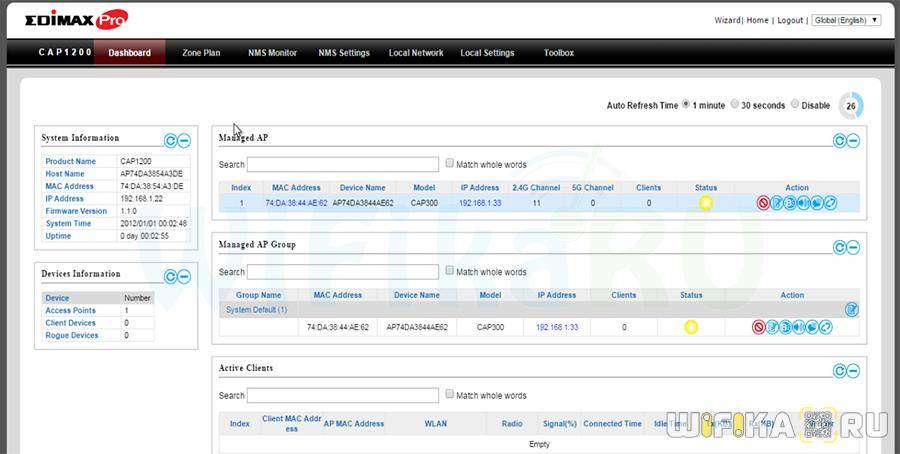Enable Match whole words in Managed AP
Image resolution: width=900 pixels, height=454 pixels.
click(x=450, y=163)
